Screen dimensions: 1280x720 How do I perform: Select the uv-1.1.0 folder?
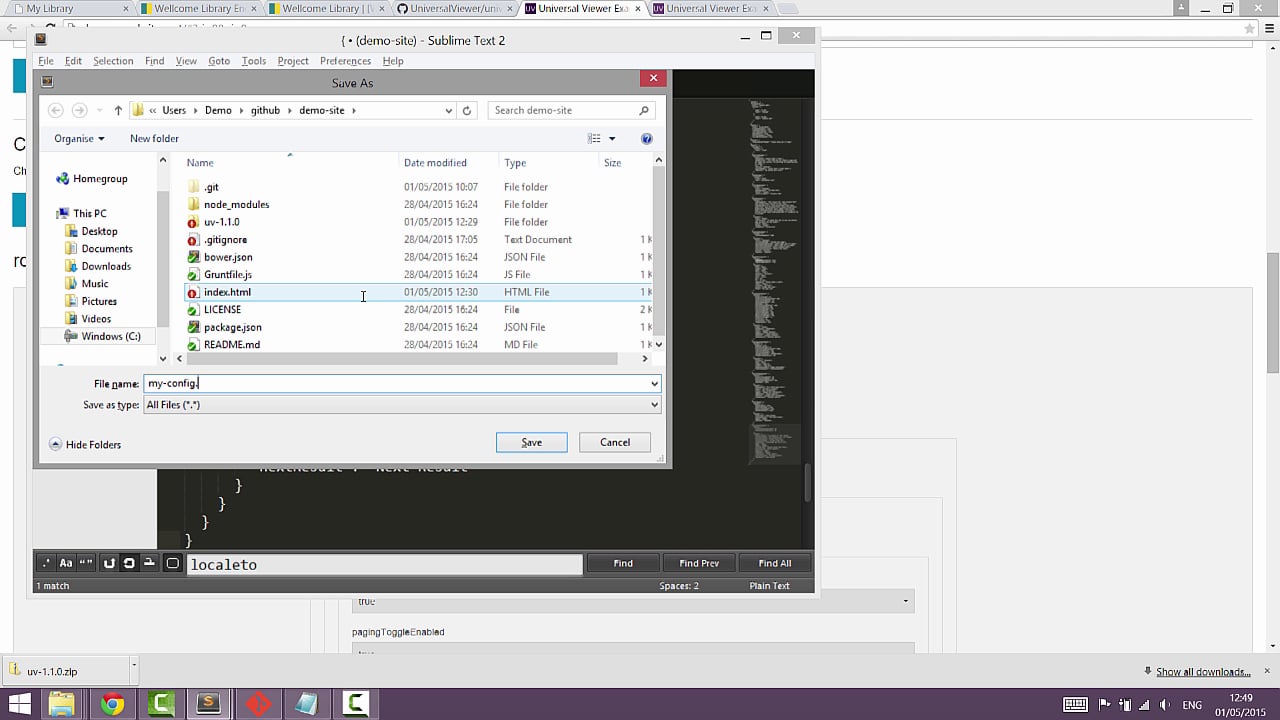[221, 222]
